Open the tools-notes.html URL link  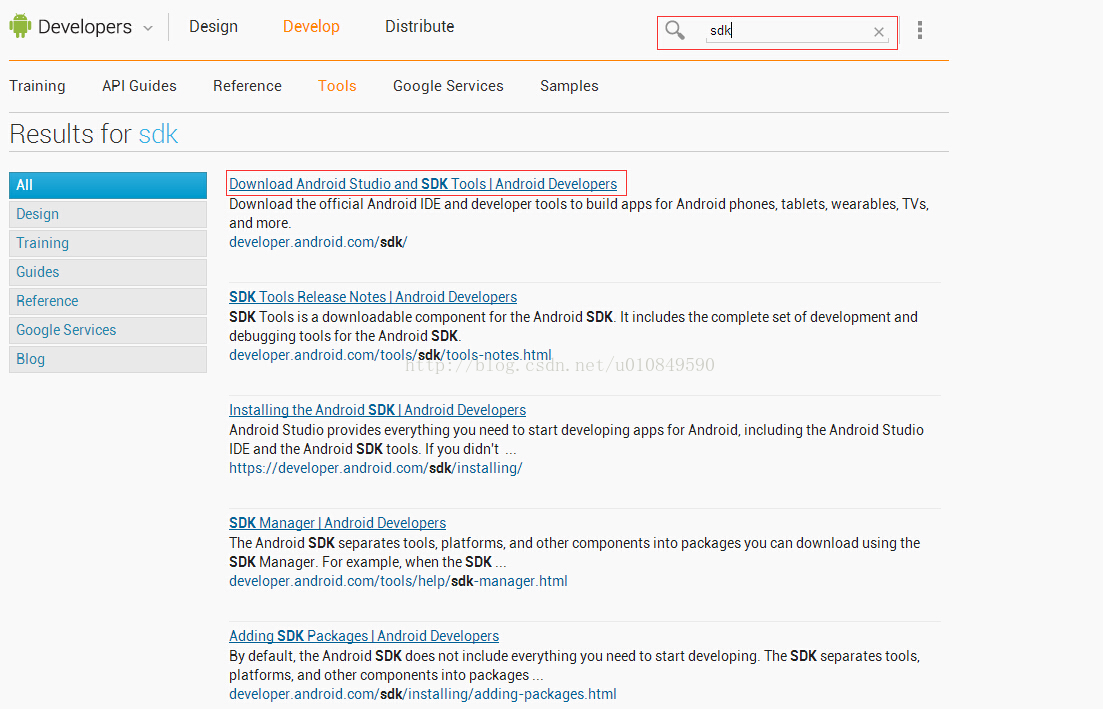[x=390, y=355]
